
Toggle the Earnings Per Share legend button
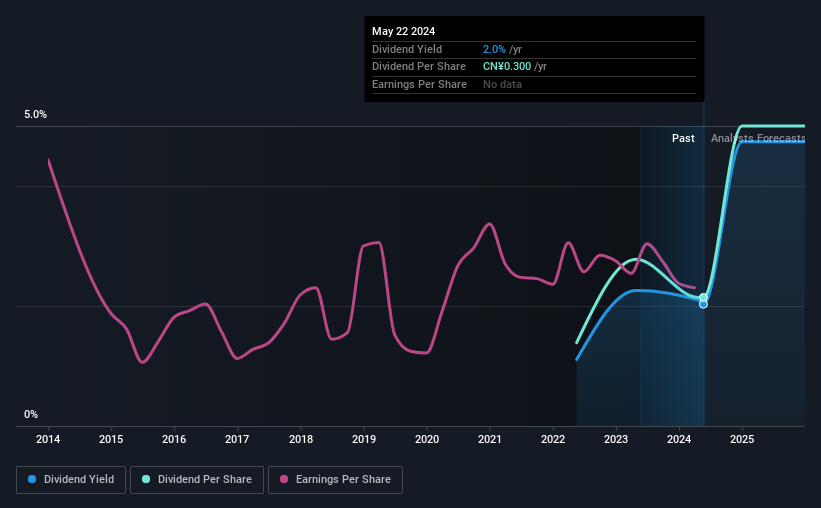point(335,480)
